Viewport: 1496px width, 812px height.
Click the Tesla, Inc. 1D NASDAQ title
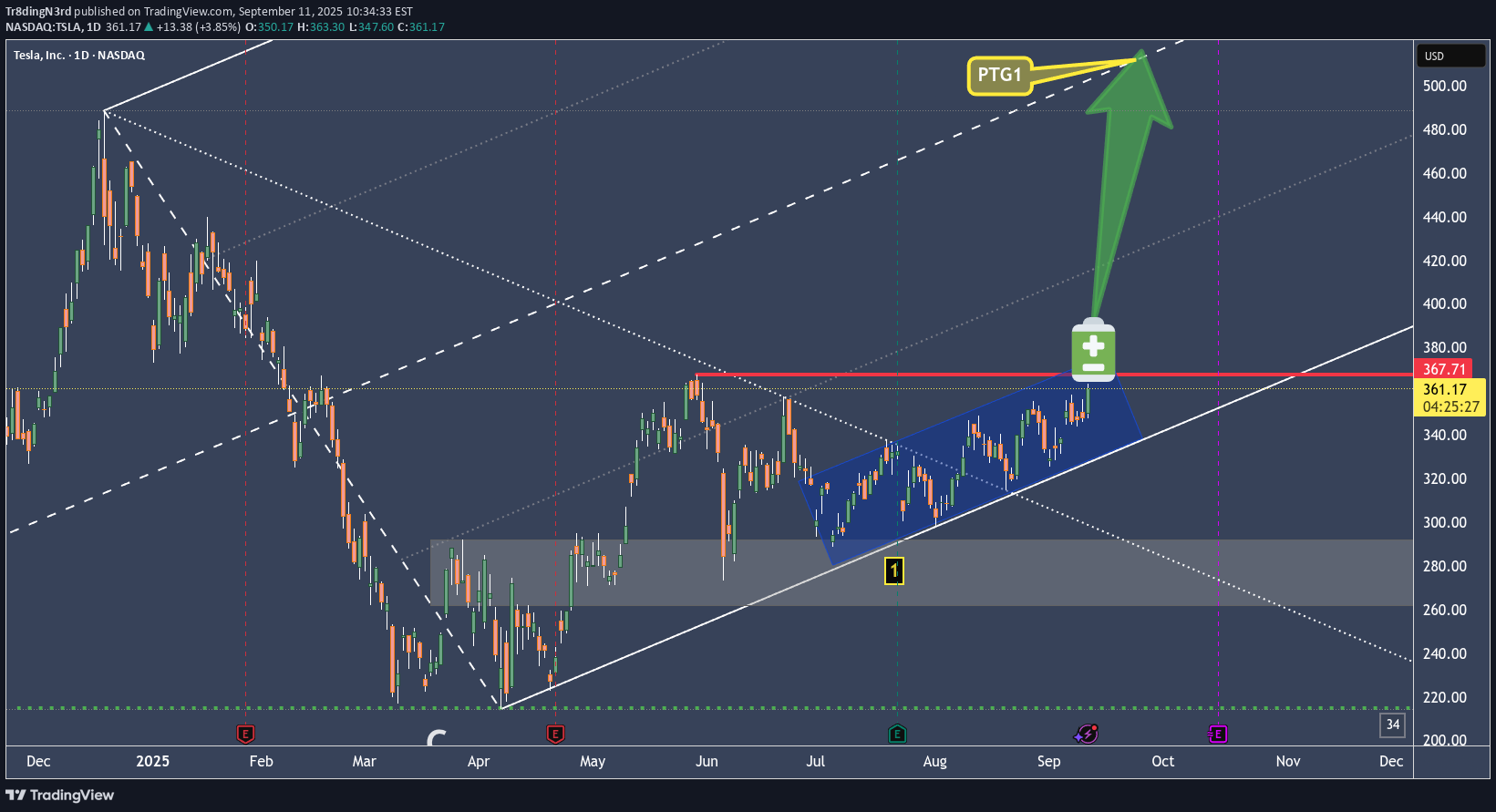(79, 56)
